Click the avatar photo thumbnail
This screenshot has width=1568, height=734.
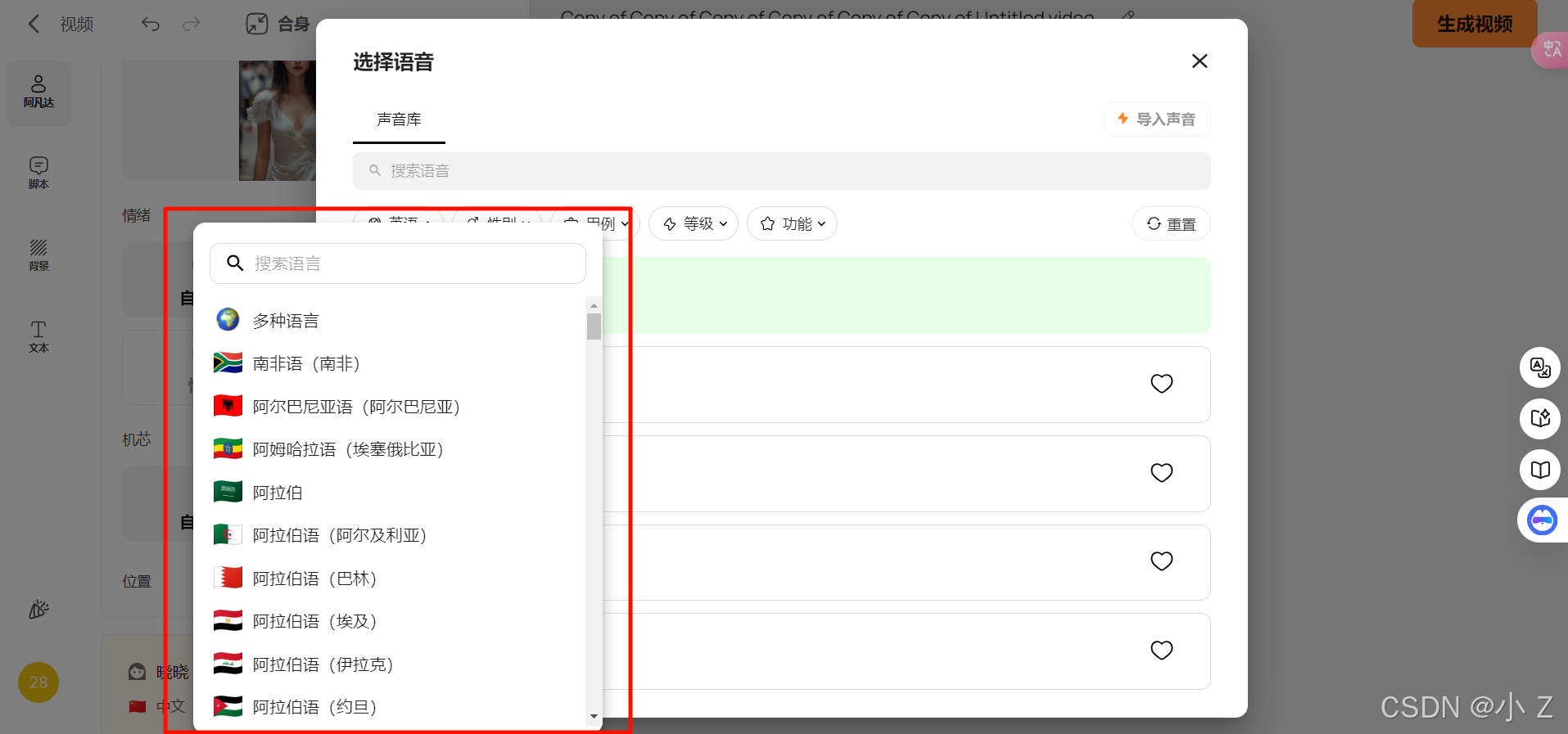278,120
